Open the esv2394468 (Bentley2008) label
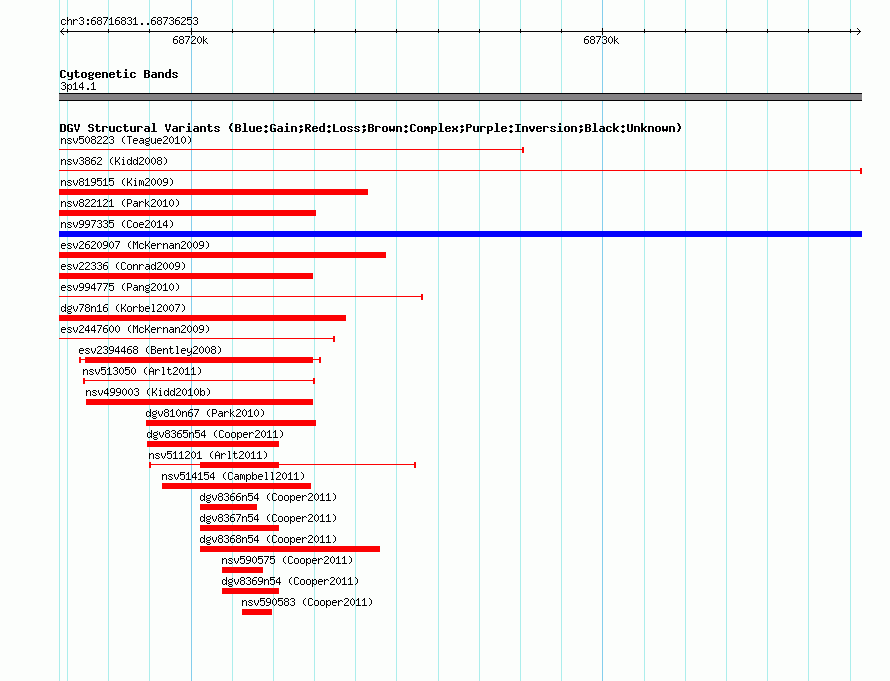The height and width of the screenshot is (681, 890). 150,350
